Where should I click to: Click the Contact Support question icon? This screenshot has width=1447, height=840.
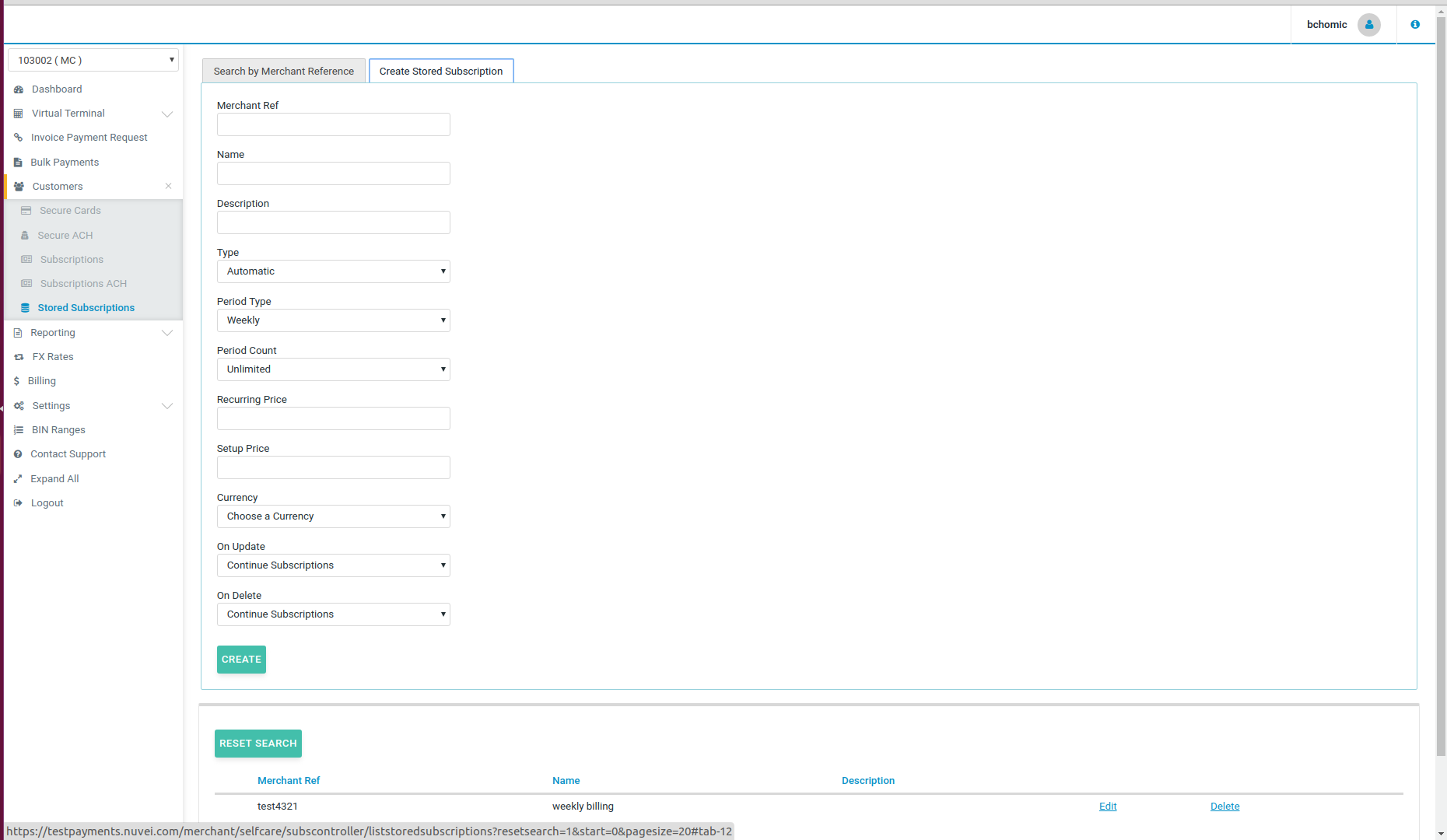point(18,454)
